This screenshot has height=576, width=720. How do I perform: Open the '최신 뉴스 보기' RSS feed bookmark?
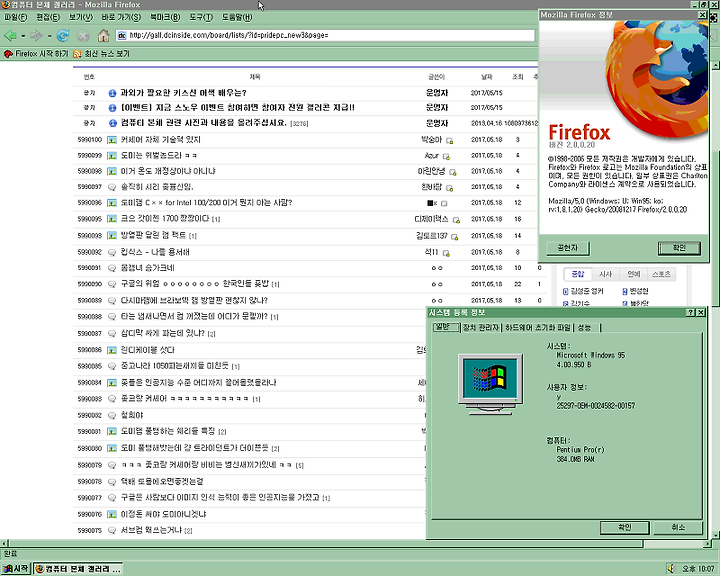102,54
